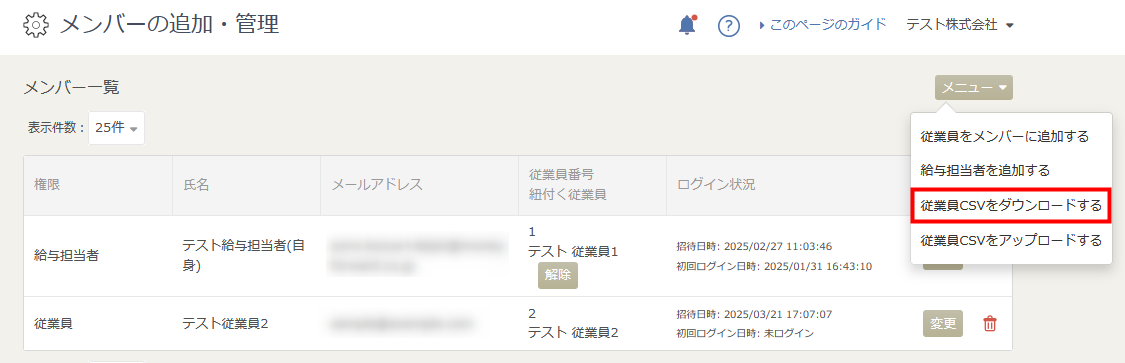The image size is (1125, 363).
Task: Open the help question mark icon
Action: click(x=729, y=26)
